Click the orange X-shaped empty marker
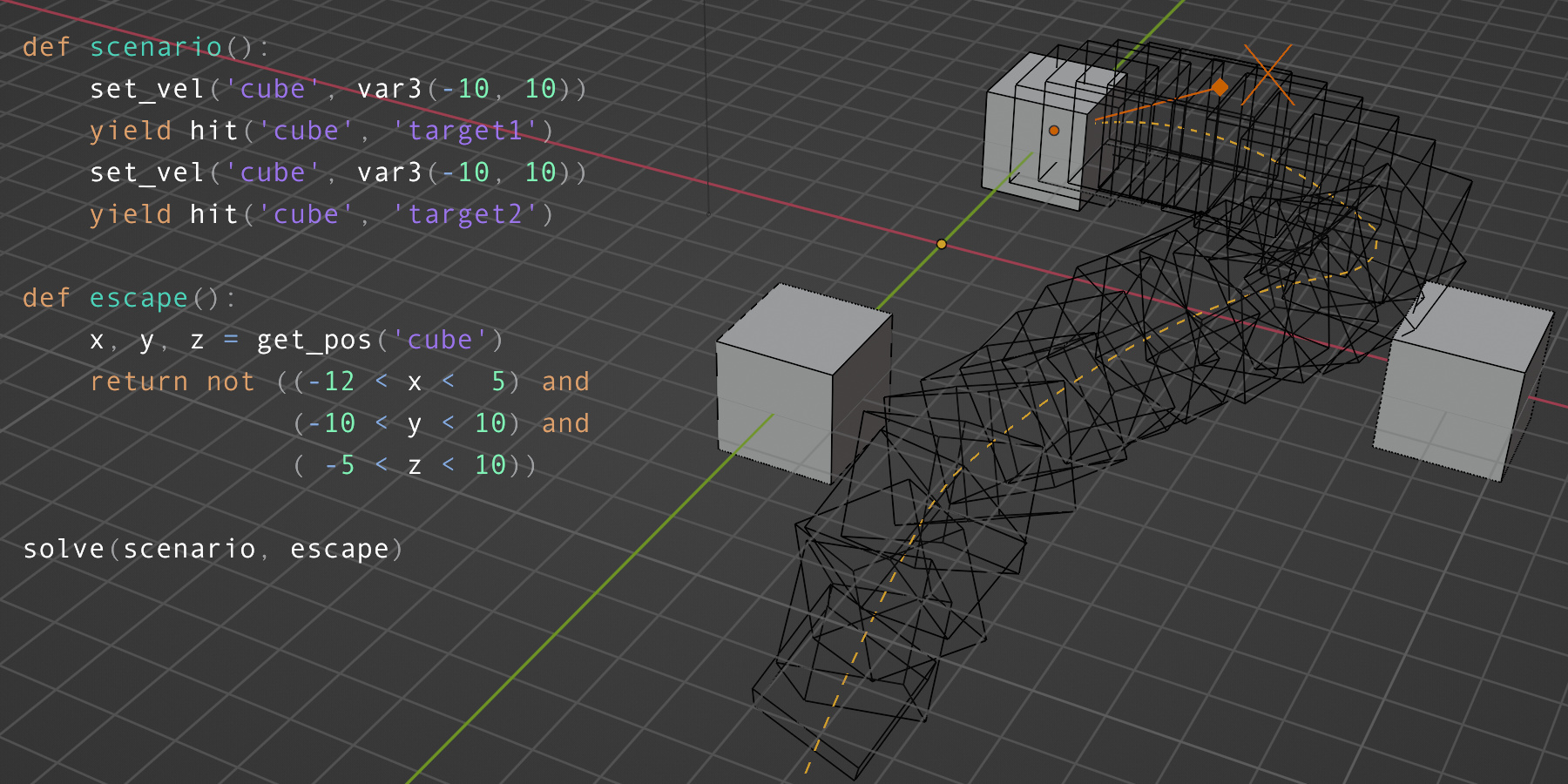 click(x=1268, y=75)
